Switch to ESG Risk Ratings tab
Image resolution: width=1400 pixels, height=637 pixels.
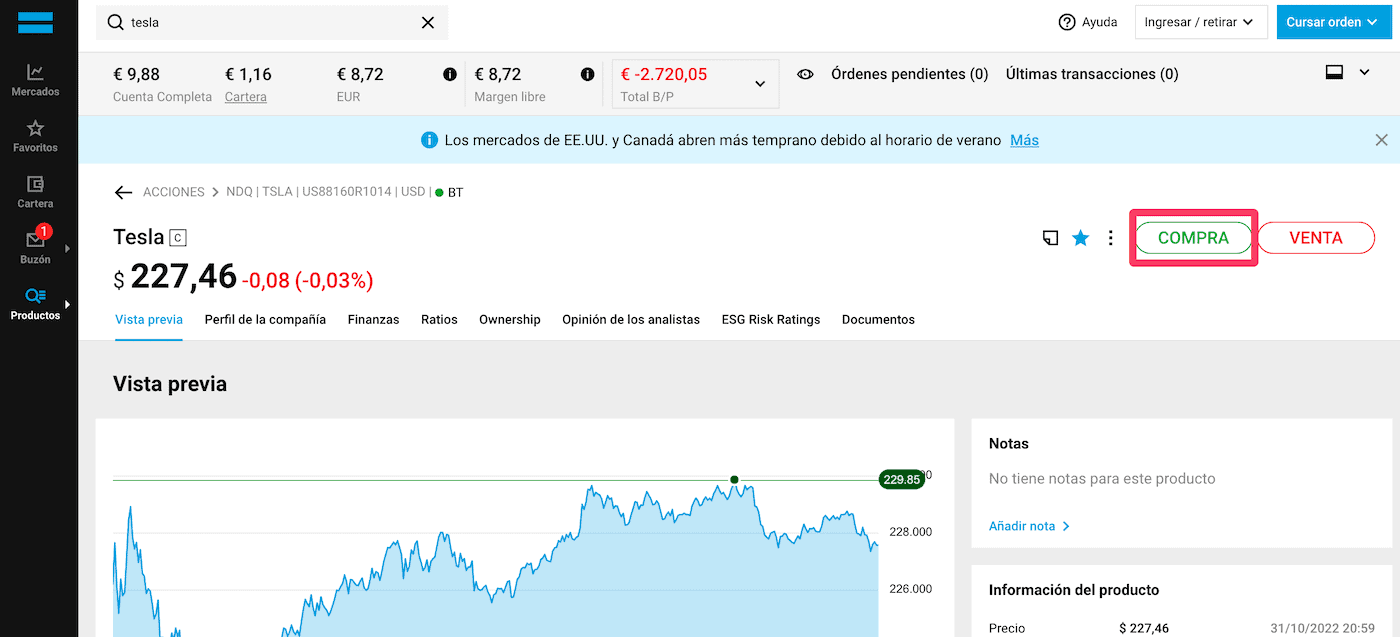tap(771, 320)
